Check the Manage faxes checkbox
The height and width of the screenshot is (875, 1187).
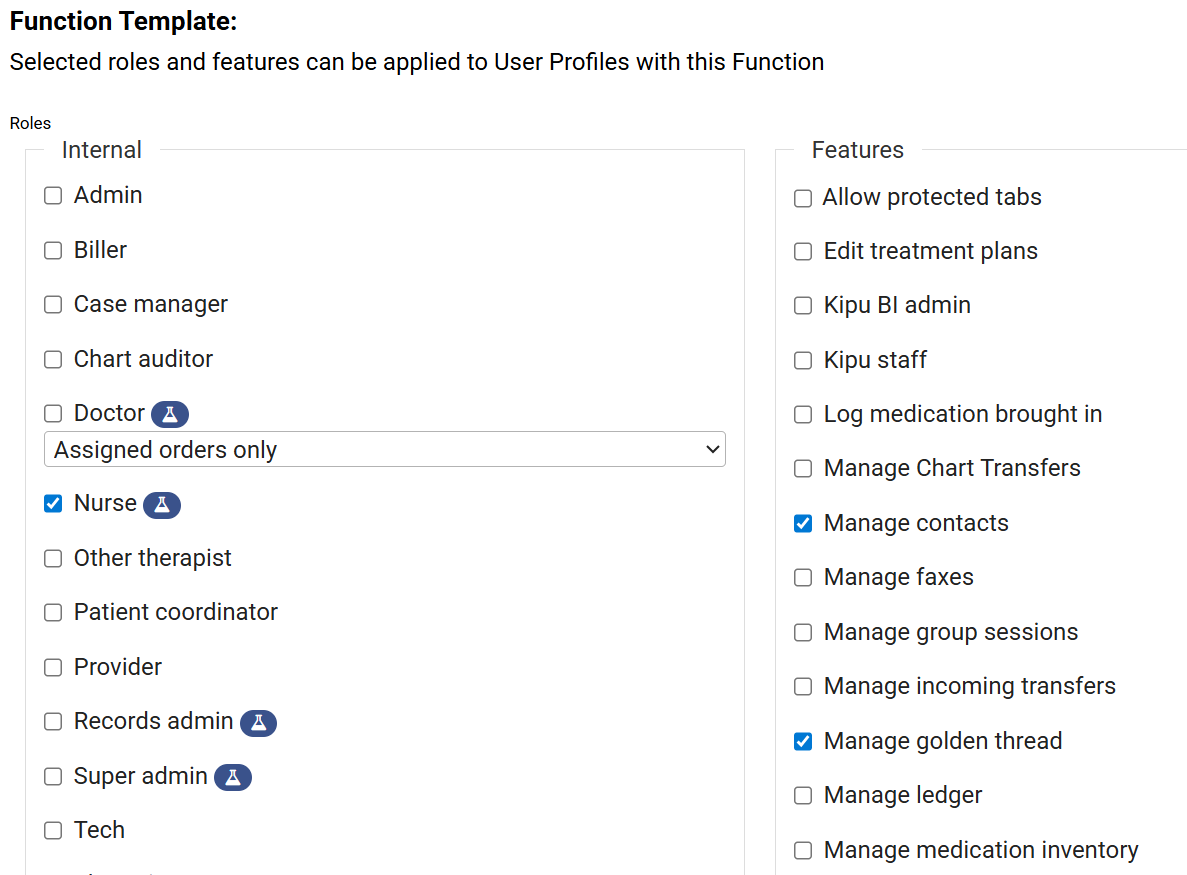pos(803,578)
